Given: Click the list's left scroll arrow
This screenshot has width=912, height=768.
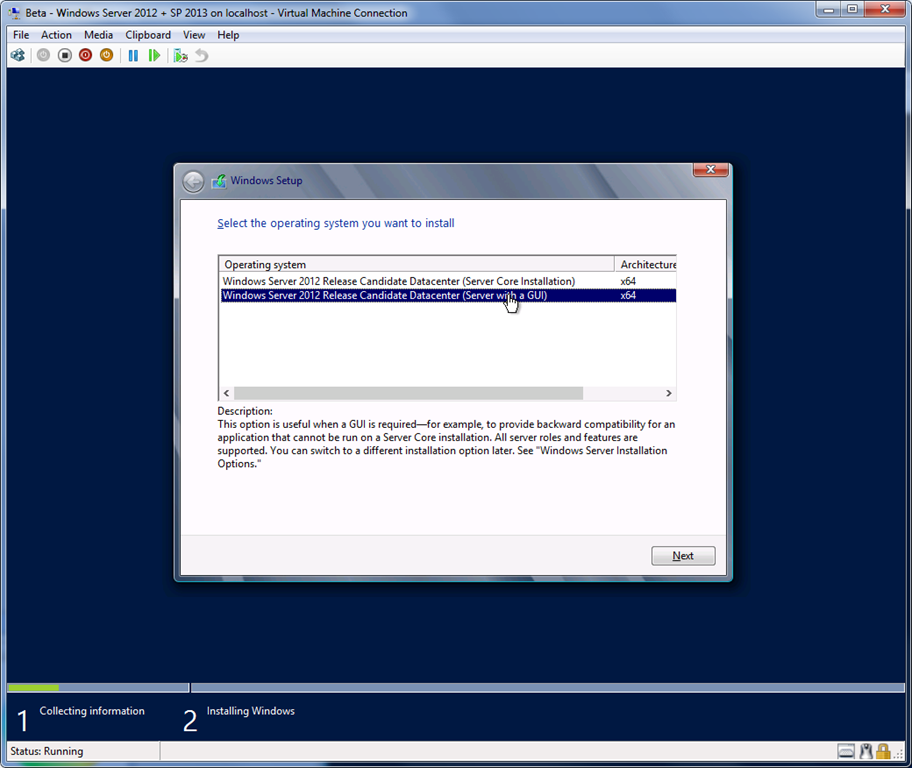Looking at the screenshot, I should tap(226, 393).
